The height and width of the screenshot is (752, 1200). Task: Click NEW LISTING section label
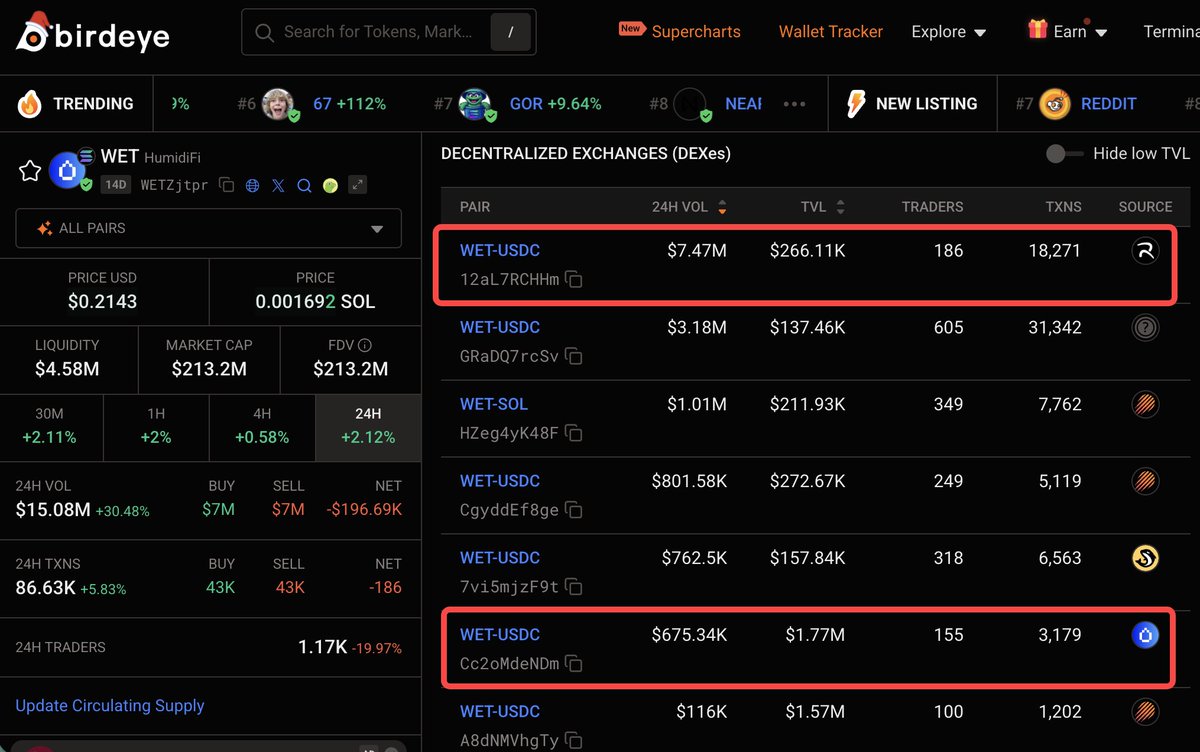click(927, 104)
